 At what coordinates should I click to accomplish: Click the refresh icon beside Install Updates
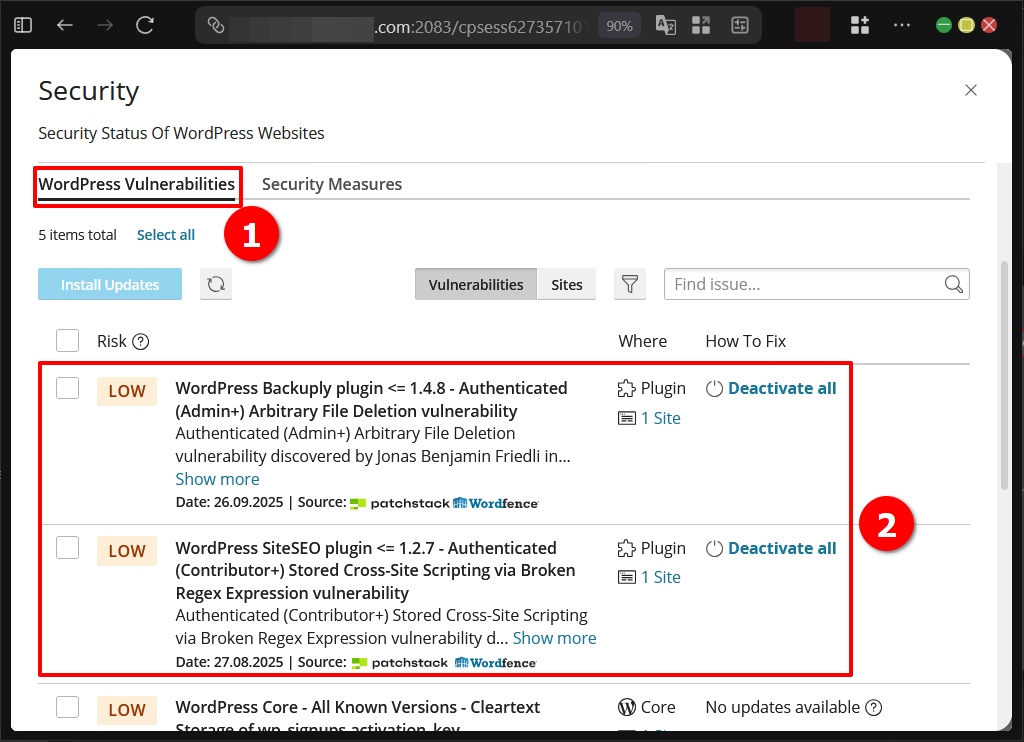[215, 284]
